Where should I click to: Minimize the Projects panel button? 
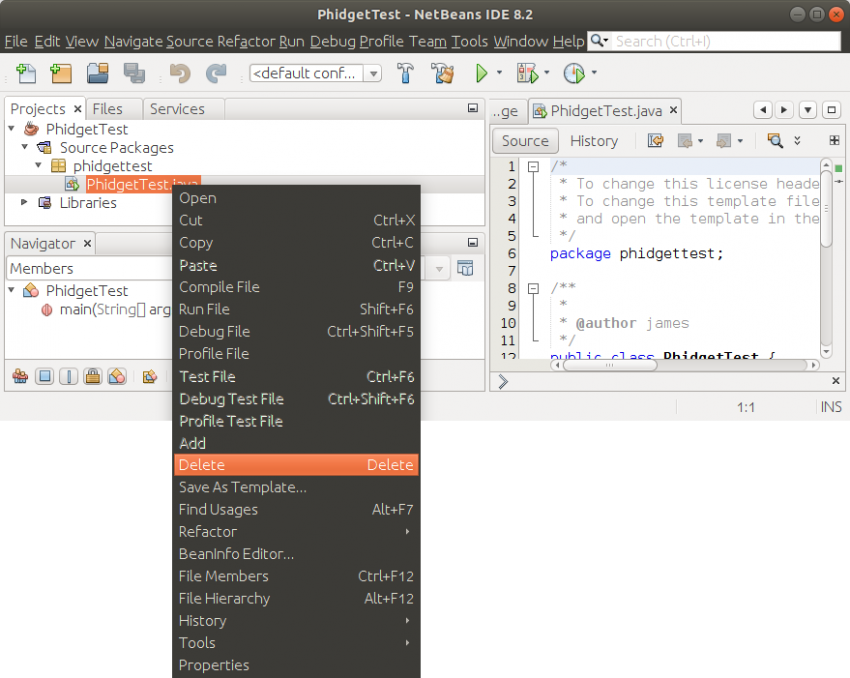coord(473,108)
